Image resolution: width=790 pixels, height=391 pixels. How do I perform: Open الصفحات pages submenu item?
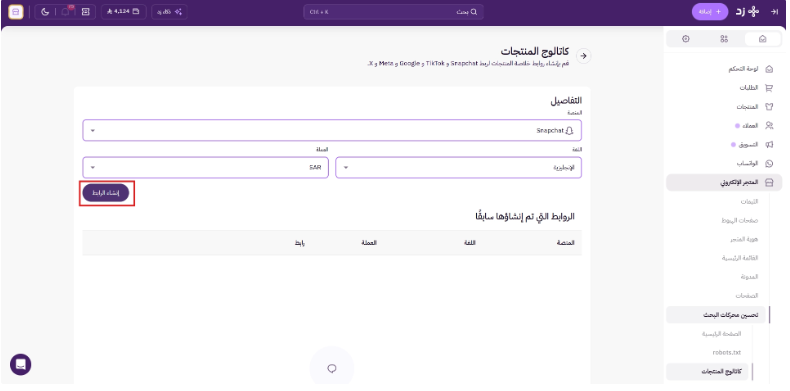coord(747,295)
